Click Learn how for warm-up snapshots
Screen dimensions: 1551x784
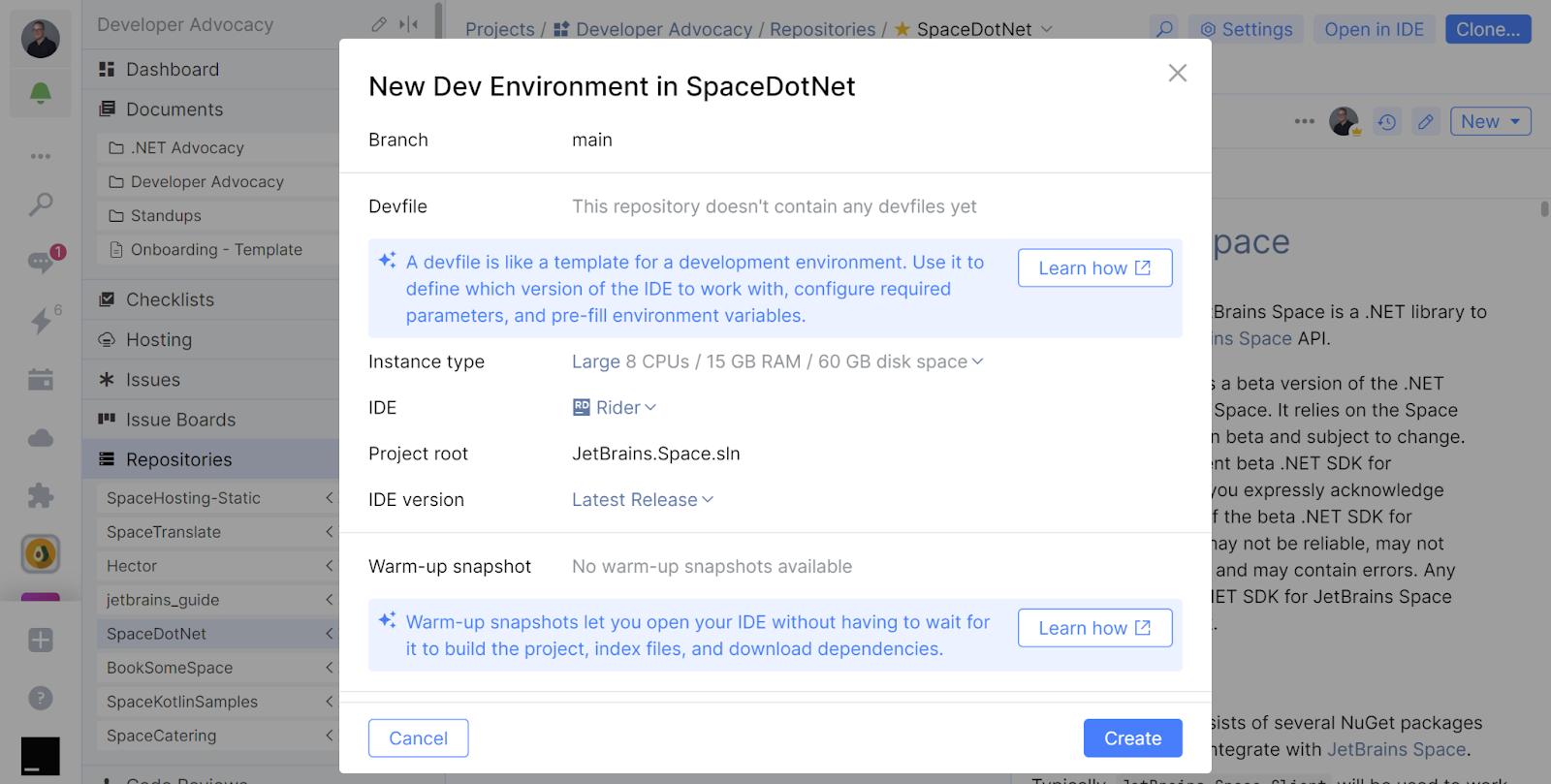coord(1094,628)
